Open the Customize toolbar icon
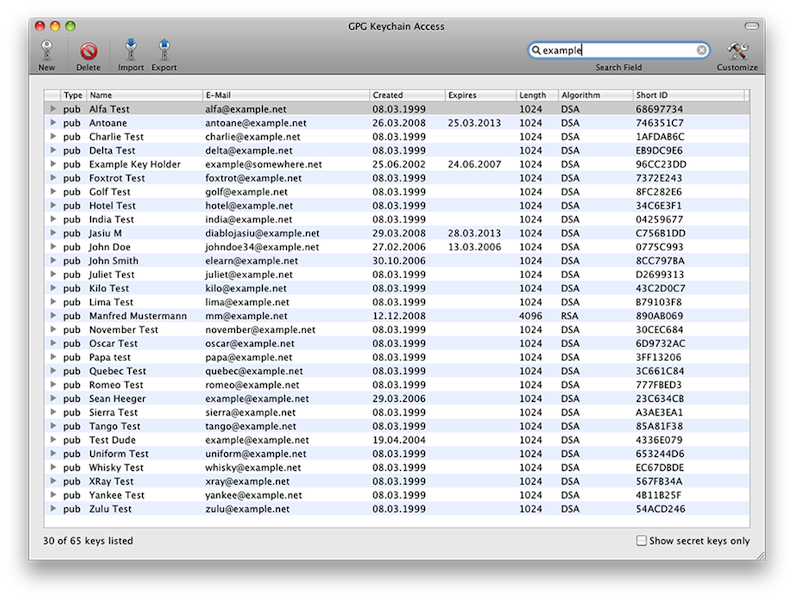The height and width of the screenshot is (600, 794). point(737,50)
